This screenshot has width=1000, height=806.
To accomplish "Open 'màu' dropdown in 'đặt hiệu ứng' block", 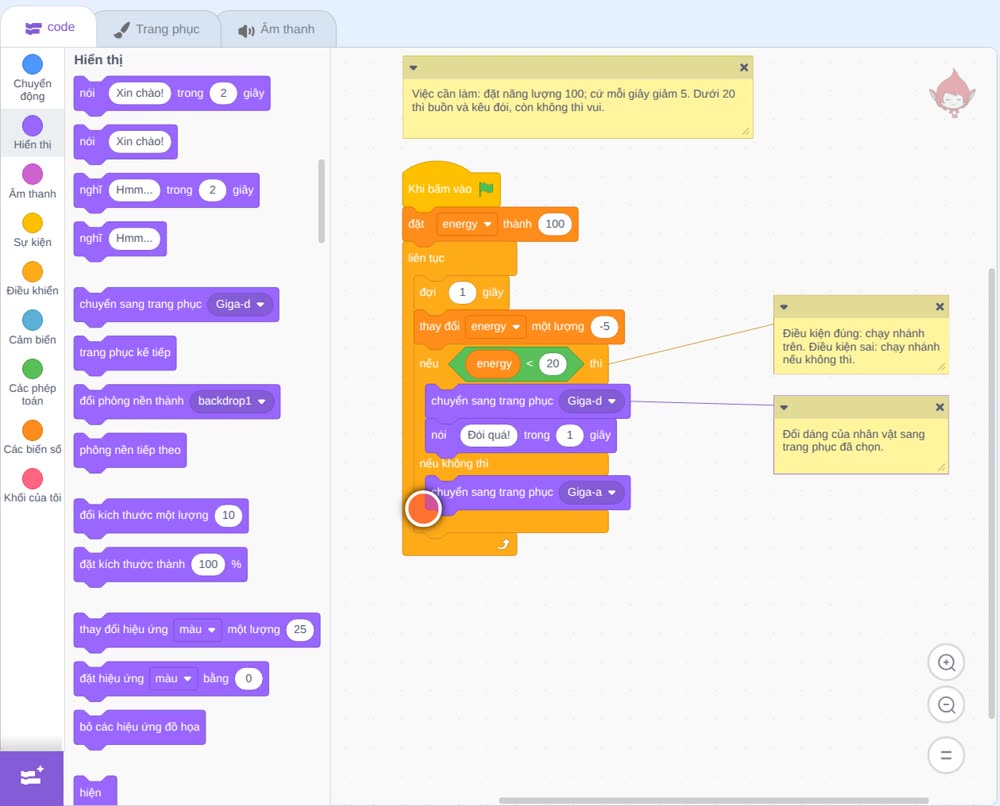I will click(x=173, y=678).
